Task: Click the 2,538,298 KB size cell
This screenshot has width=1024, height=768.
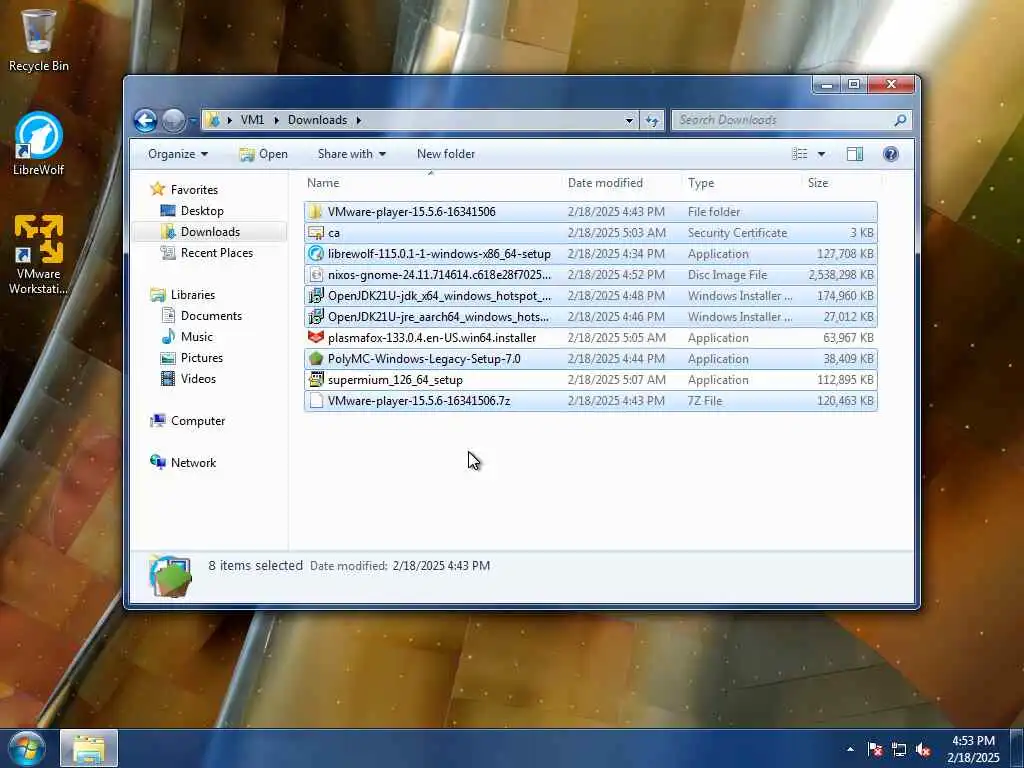Action: click(x=840, y=275)
